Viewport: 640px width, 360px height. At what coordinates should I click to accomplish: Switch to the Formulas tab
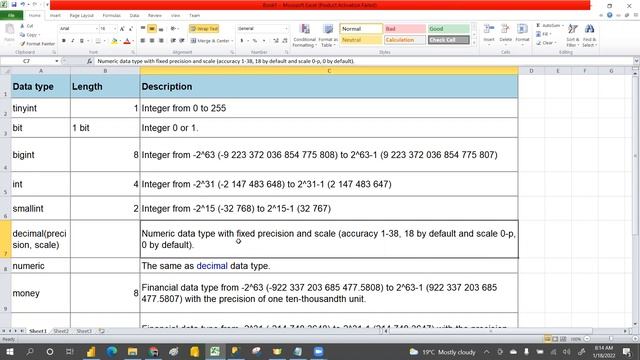(x=111, y=16)
